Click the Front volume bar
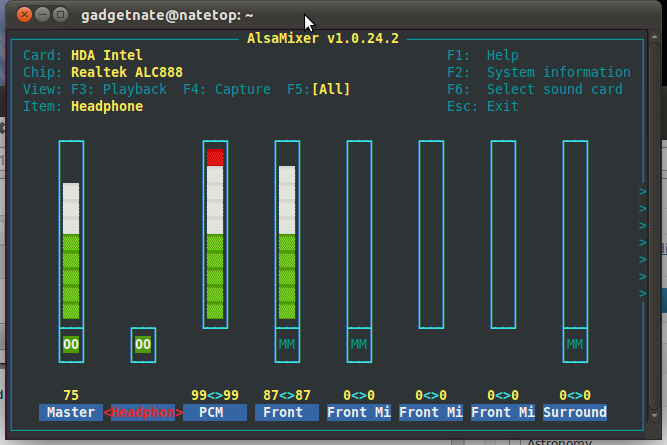Screen dimensions: 667x445 [x=287, y=234]
